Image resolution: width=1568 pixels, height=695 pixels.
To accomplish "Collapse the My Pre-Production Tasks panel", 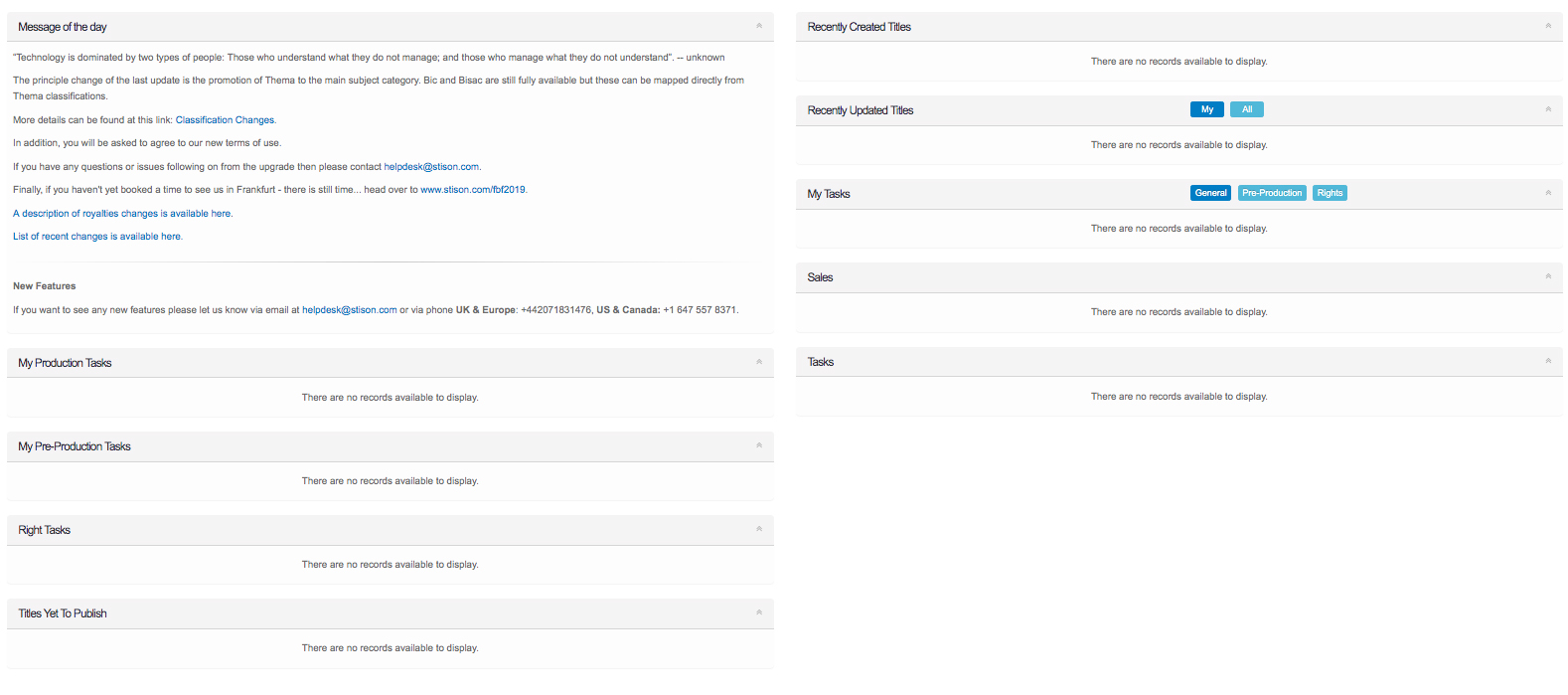I will pos(758,445).
